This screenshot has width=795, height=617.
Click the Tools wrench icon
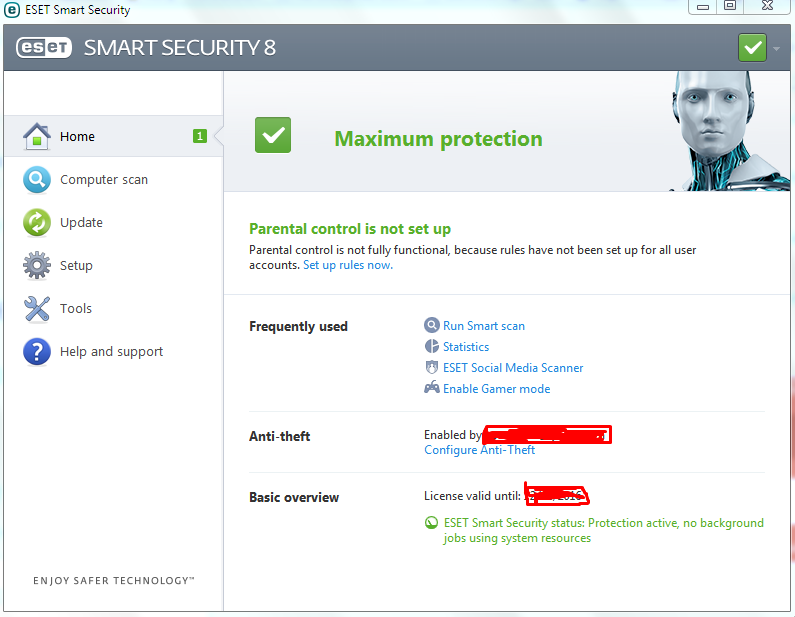tap(37, 309)
